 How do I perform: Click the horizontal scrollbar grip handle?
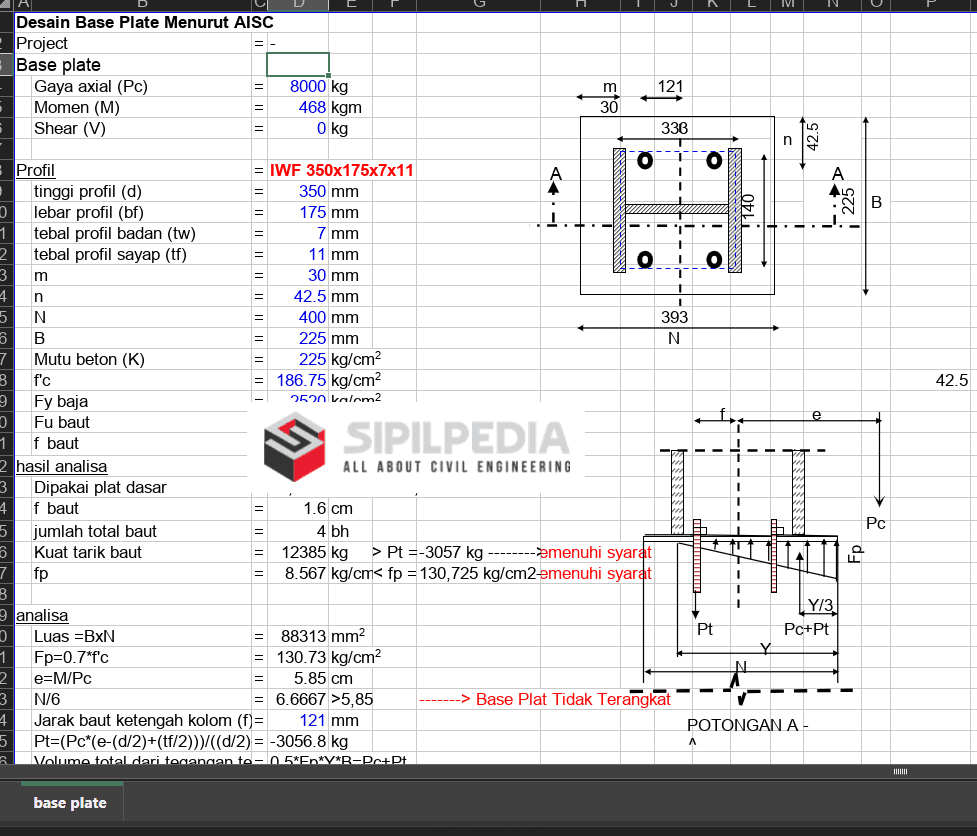click(x=900, y=772)
